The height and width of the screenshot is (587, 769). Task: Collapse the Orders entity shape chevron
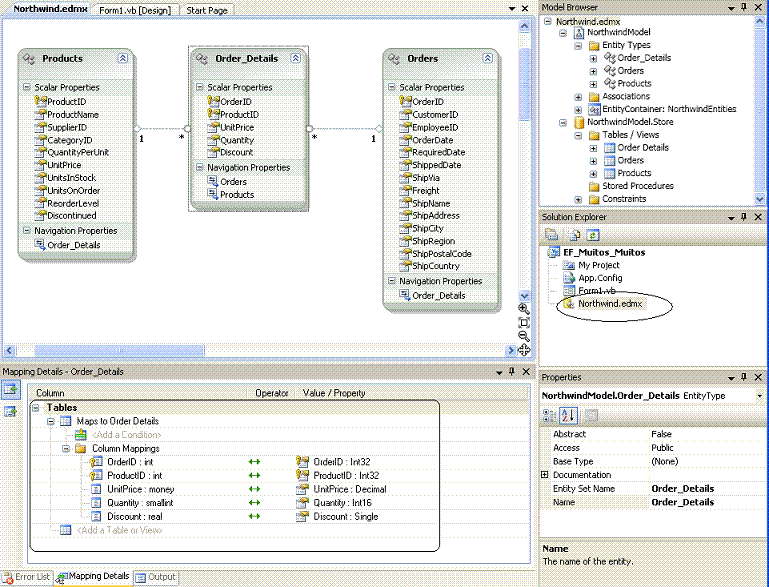pyautogui.click(x=487, y=58)
